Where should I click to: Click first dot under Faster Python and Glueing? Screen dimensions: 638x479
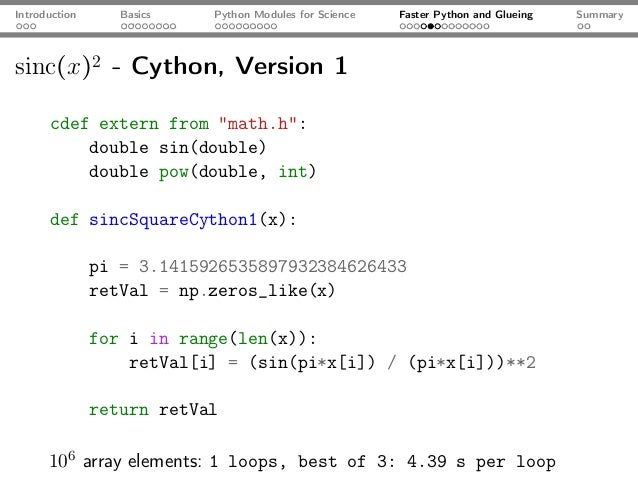(403, 26)
